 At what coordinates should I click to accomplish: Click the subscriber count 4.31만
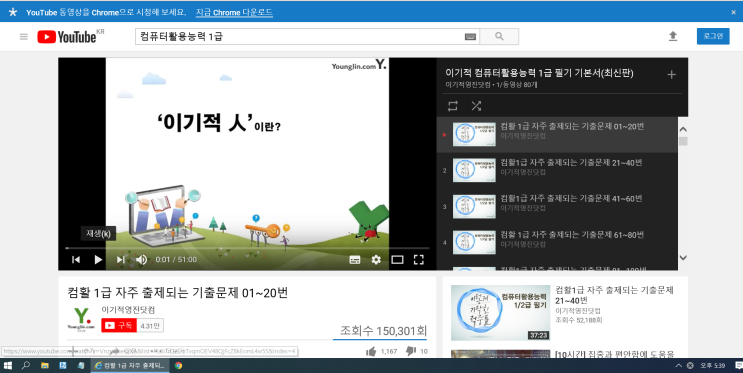click(150, 326)
